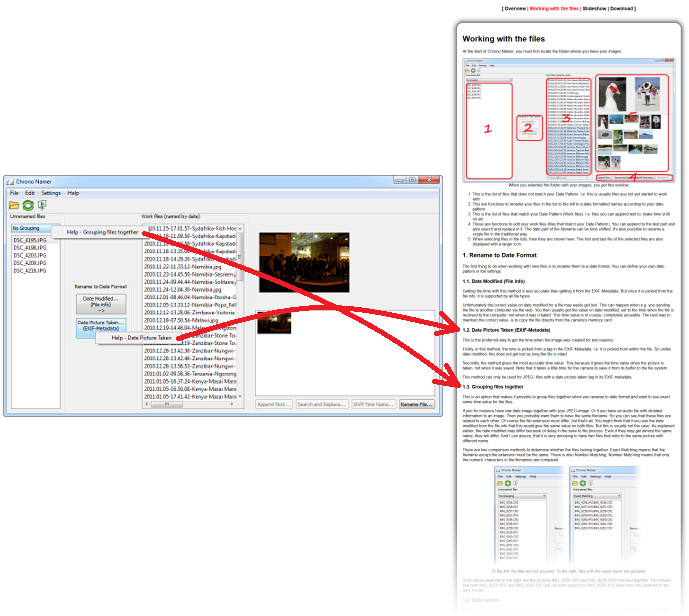Click the large preview image in Chrono Namer
689x616 pixels.
[x=304, y=263]
